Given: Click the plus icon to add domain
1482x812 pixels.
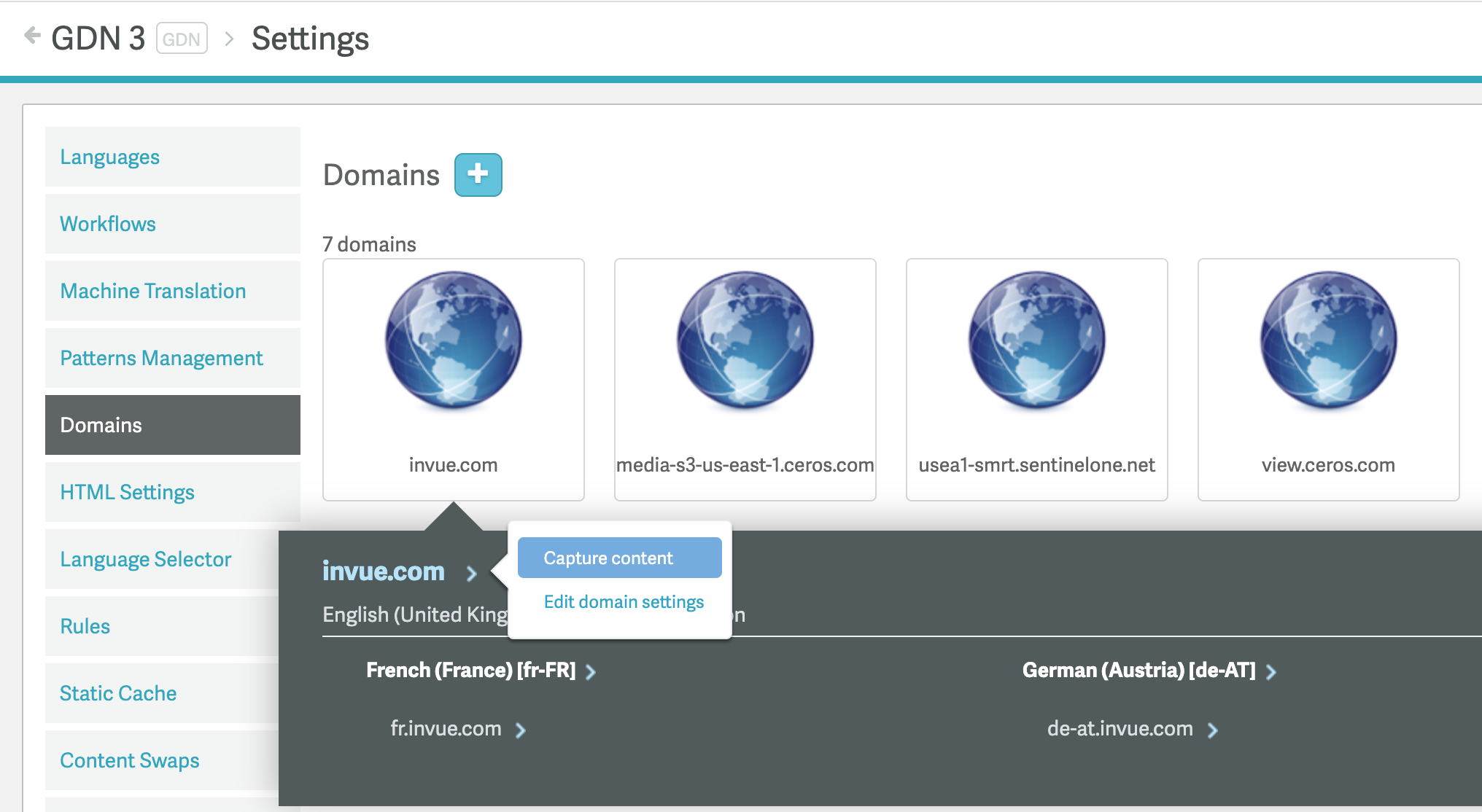Looking at the screenshot, I should tap(478, 174).
